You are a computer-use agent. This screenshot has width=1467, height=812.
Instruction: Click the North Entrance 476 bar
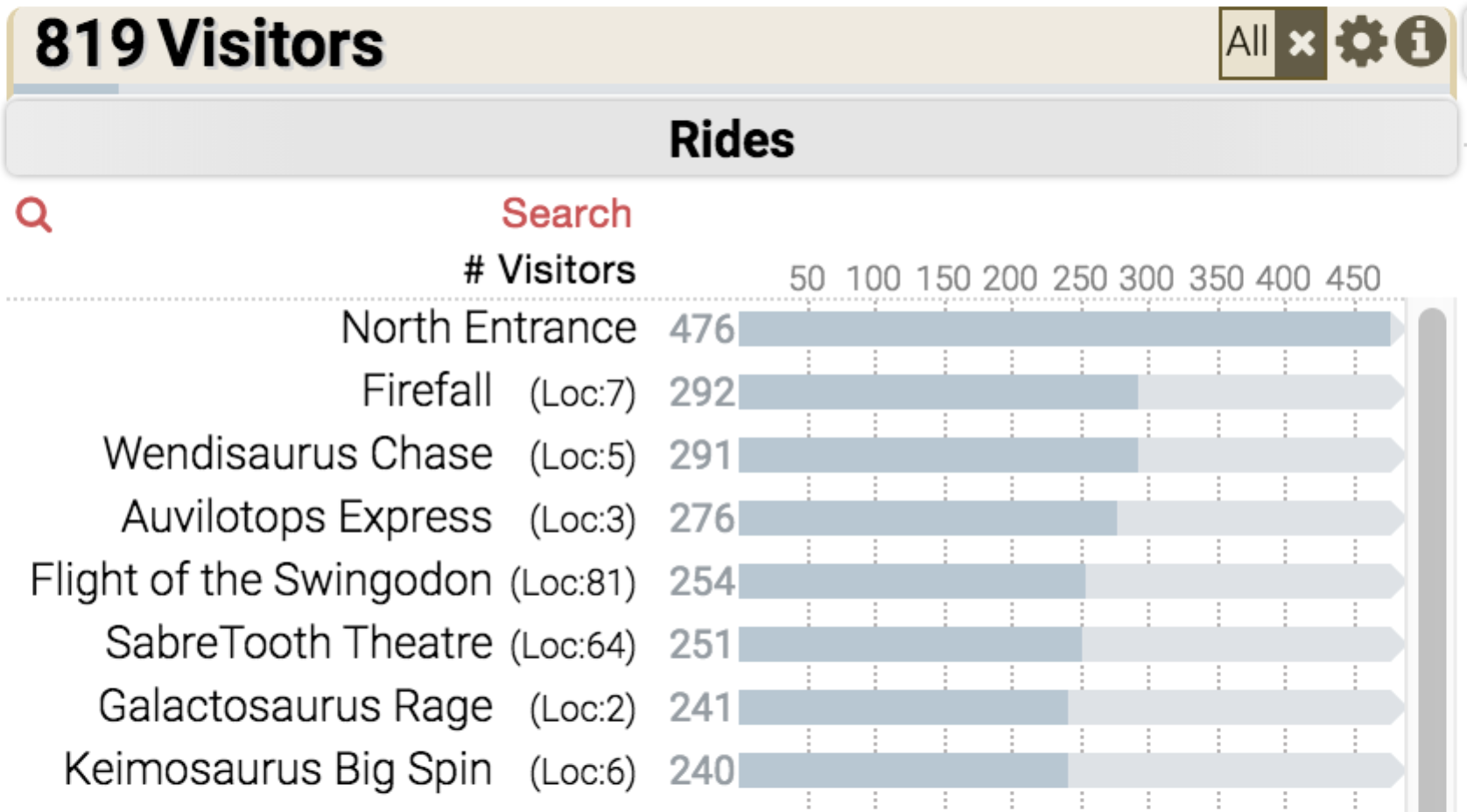tap(1064, 329)
